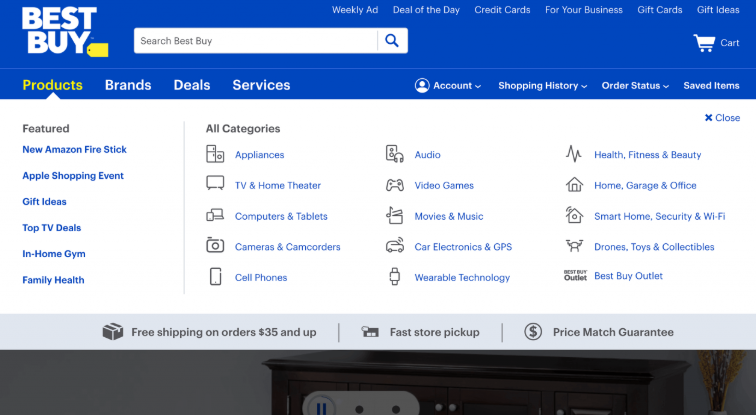Click the Drones, Toys & Collectibles icon
756x415 pixels.
pyautogui.click(x=574, y=246)
